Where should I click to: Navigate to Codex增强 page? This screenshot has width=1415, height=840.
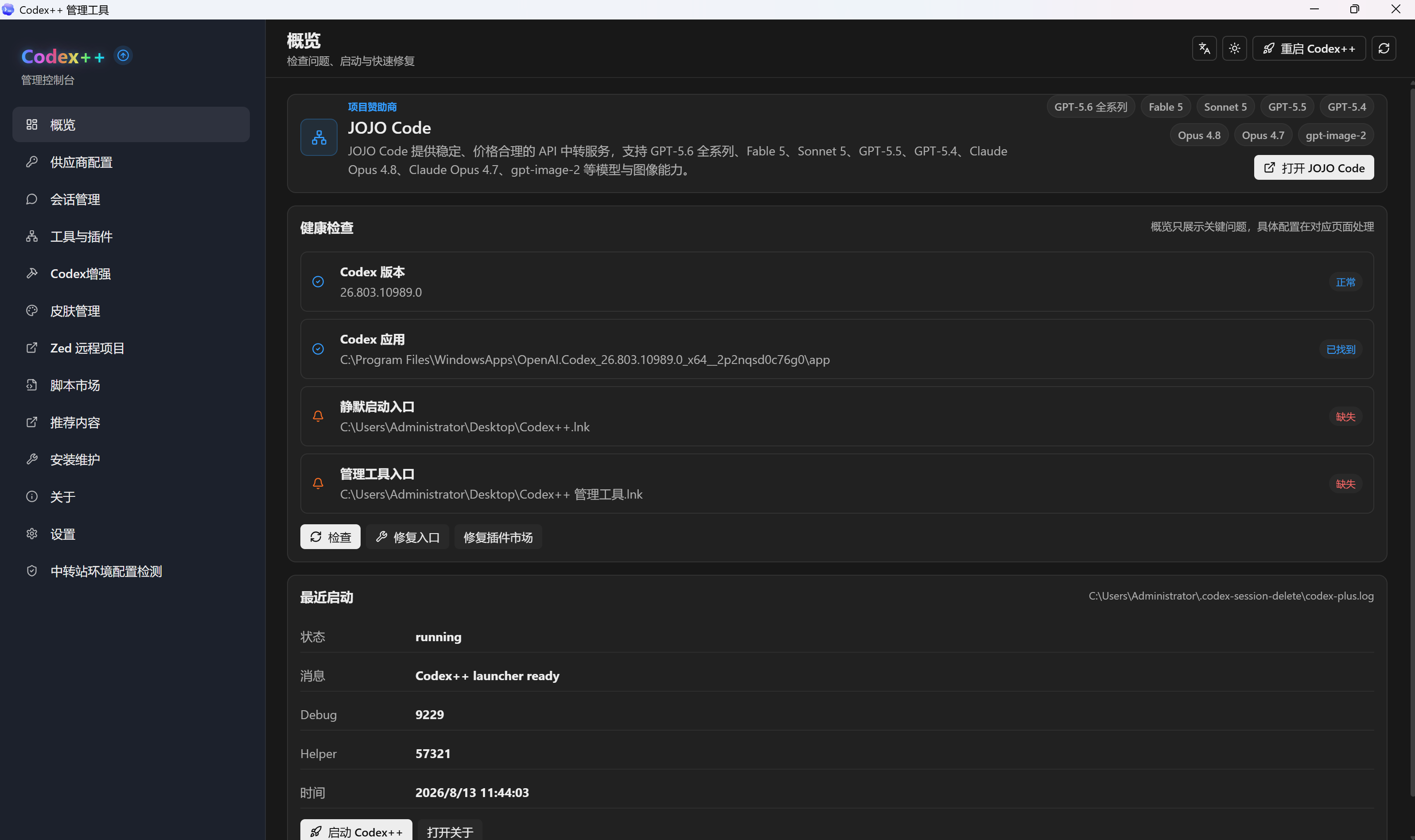(131, 274)
